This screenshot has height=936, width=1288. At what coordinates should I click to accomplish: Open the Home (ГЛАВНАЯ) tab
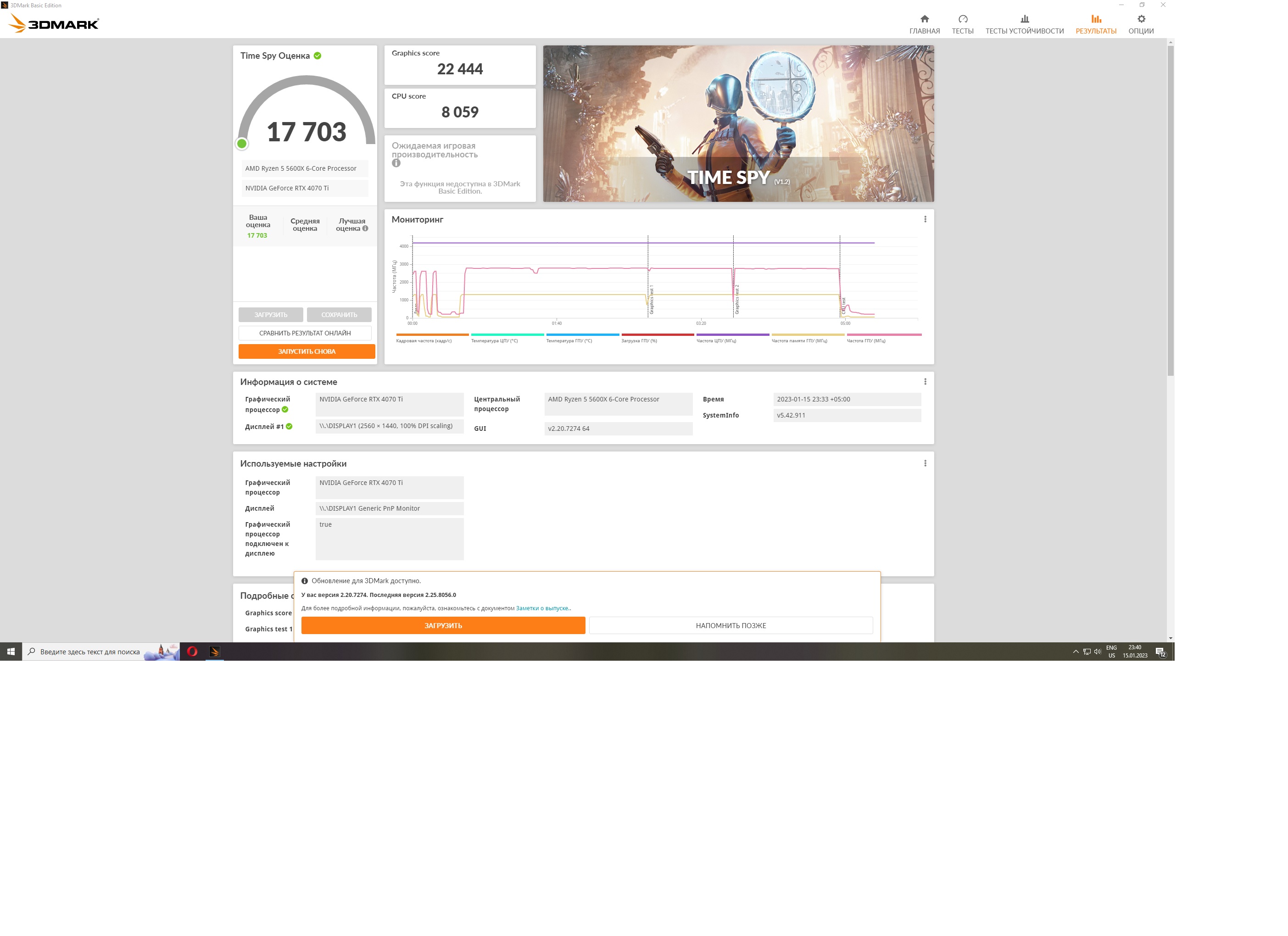924,24
